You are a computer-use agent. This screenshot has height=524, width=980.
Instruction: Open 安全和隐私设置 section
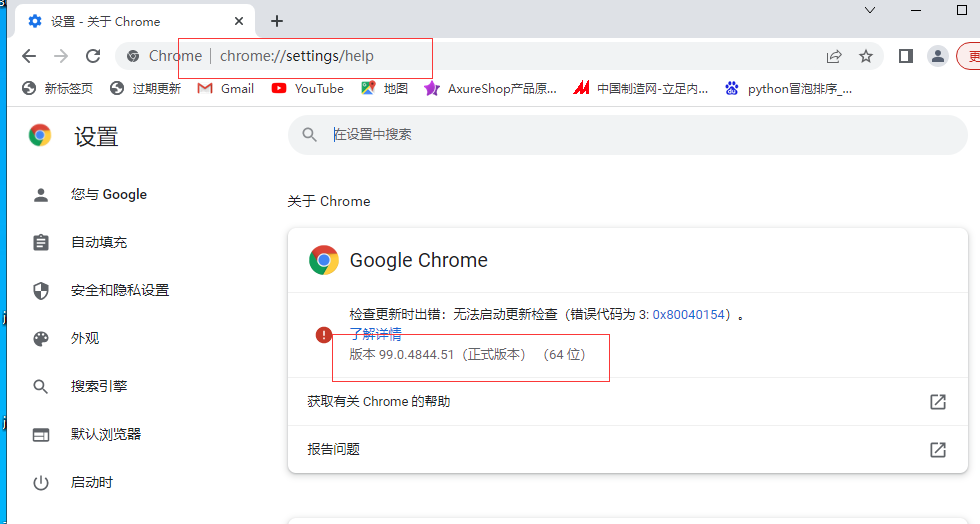[120, 290]
